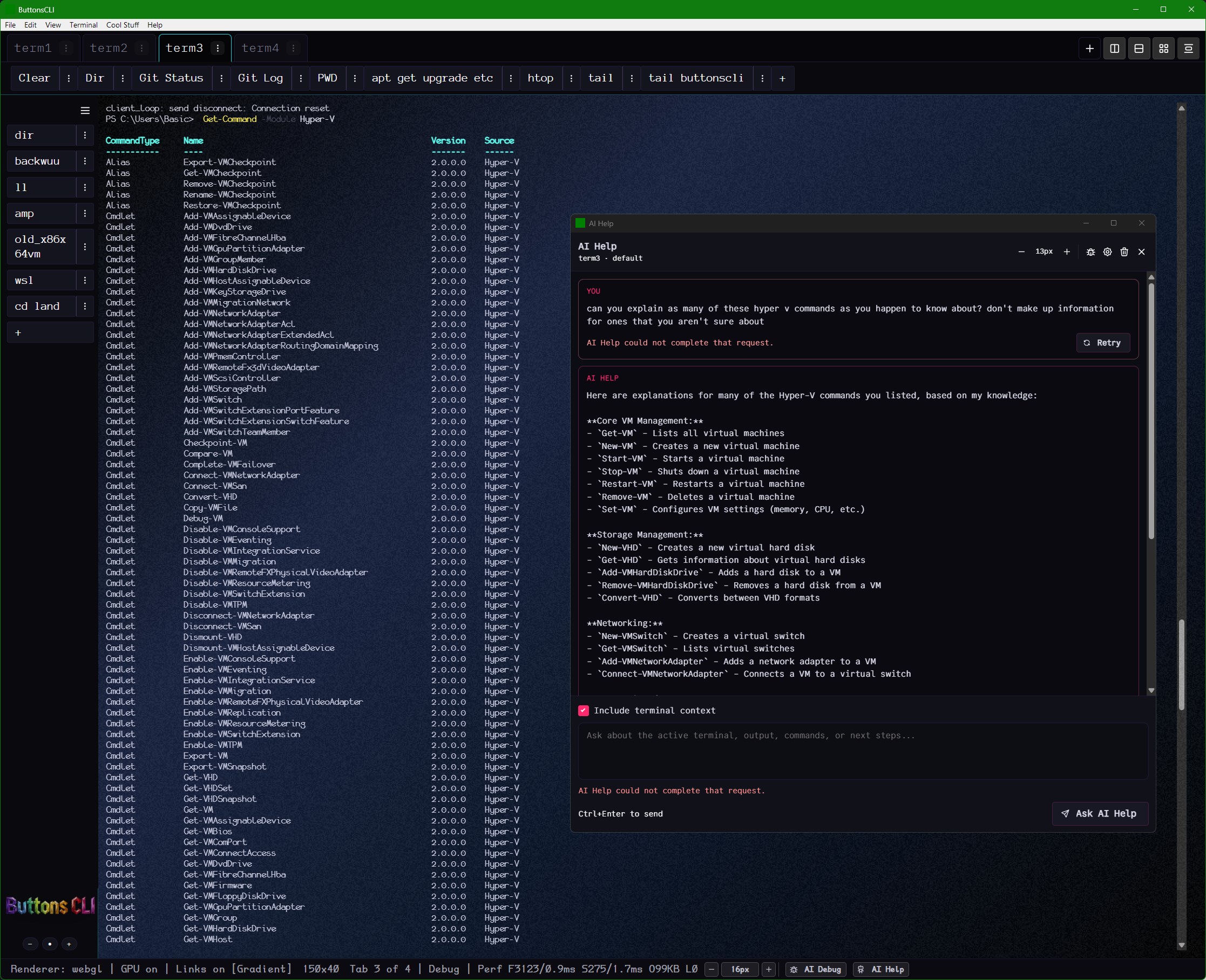Focus the AI Help prompt input field
The width and height of the screenshot is (1206, 980).
click(x=863, y=751)
